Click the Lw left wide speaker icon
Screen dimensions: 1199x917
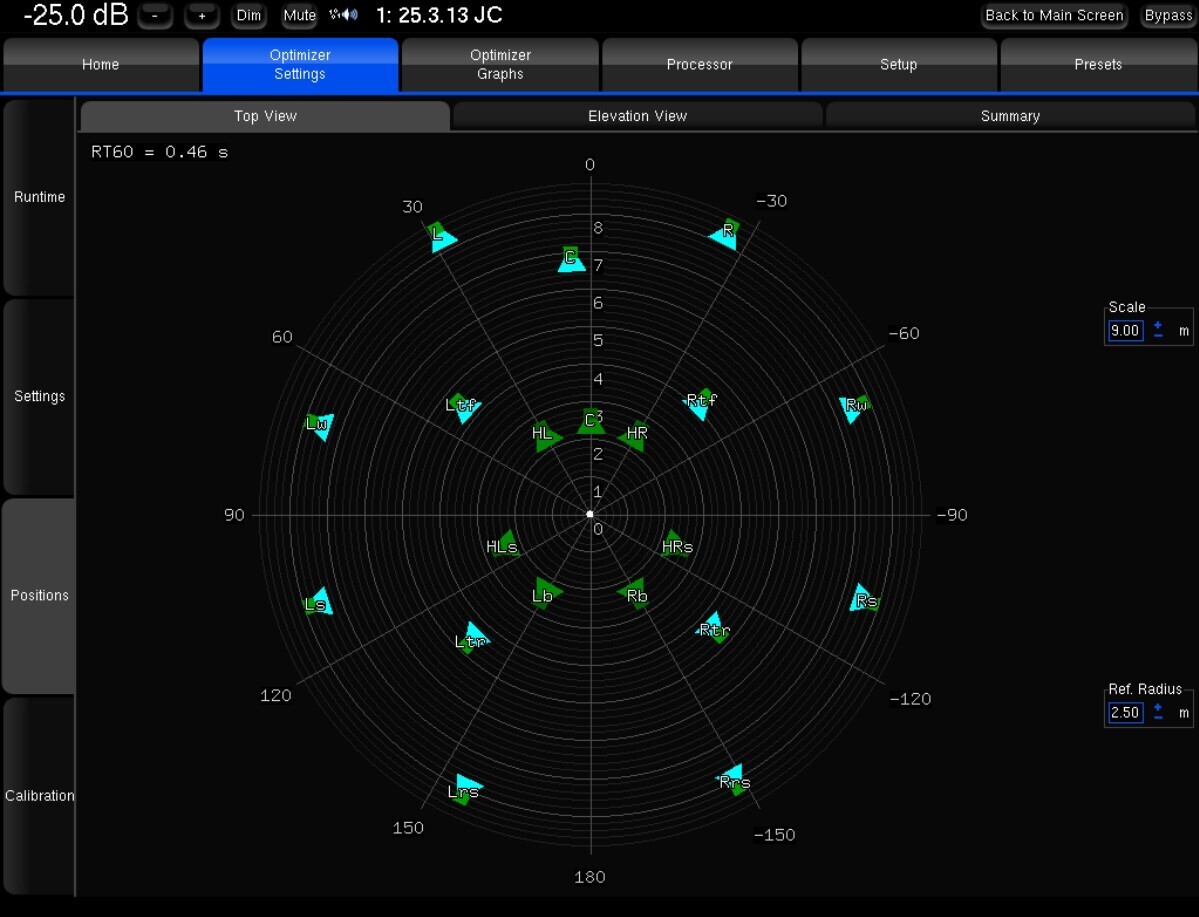click(318, 425)
